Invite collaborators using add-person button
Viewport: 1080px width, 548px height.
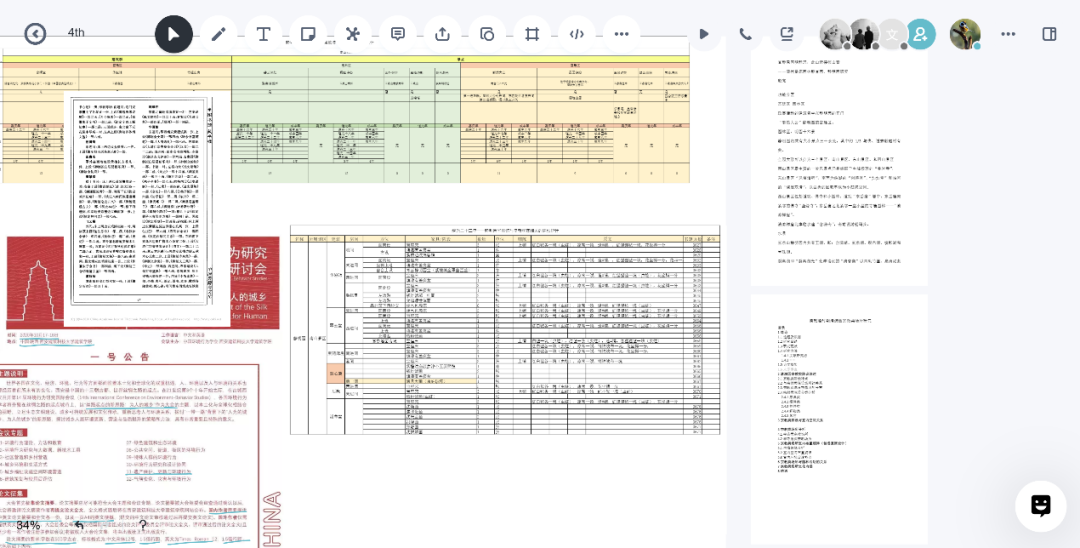920,34
